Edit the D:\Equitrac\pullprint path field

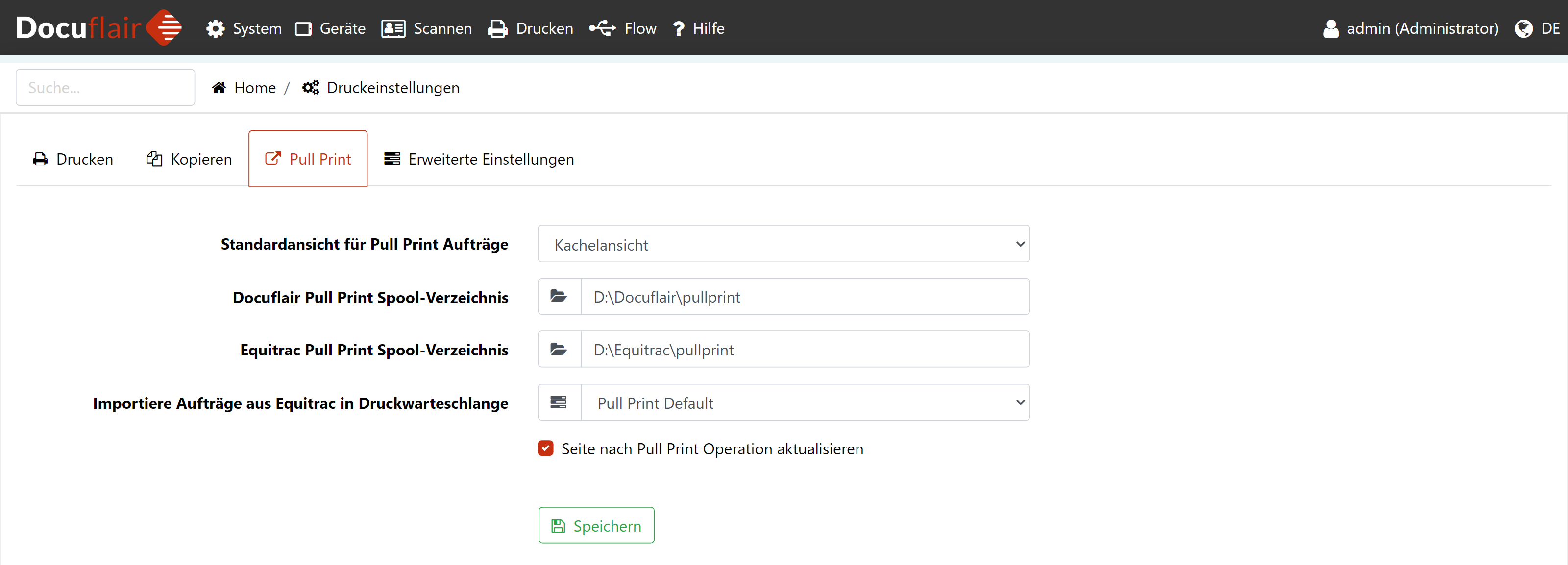click(x=805, y=350)
